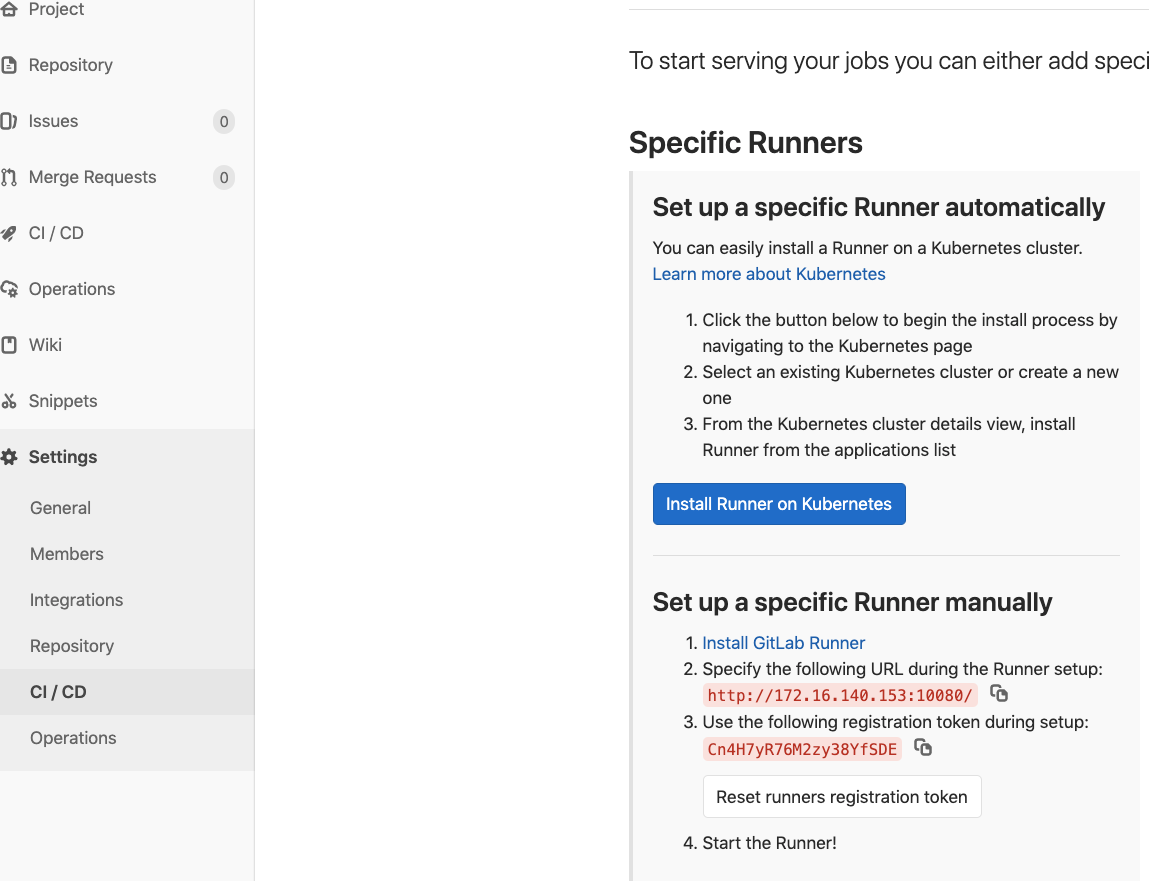
Task: Open the Install GitLab Runner link
Action: tap(783, 643)
